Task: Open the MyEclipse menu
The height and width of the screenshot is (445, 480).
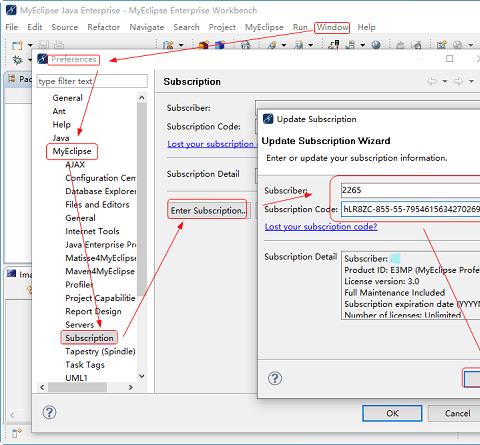Action: click(264, 27)
